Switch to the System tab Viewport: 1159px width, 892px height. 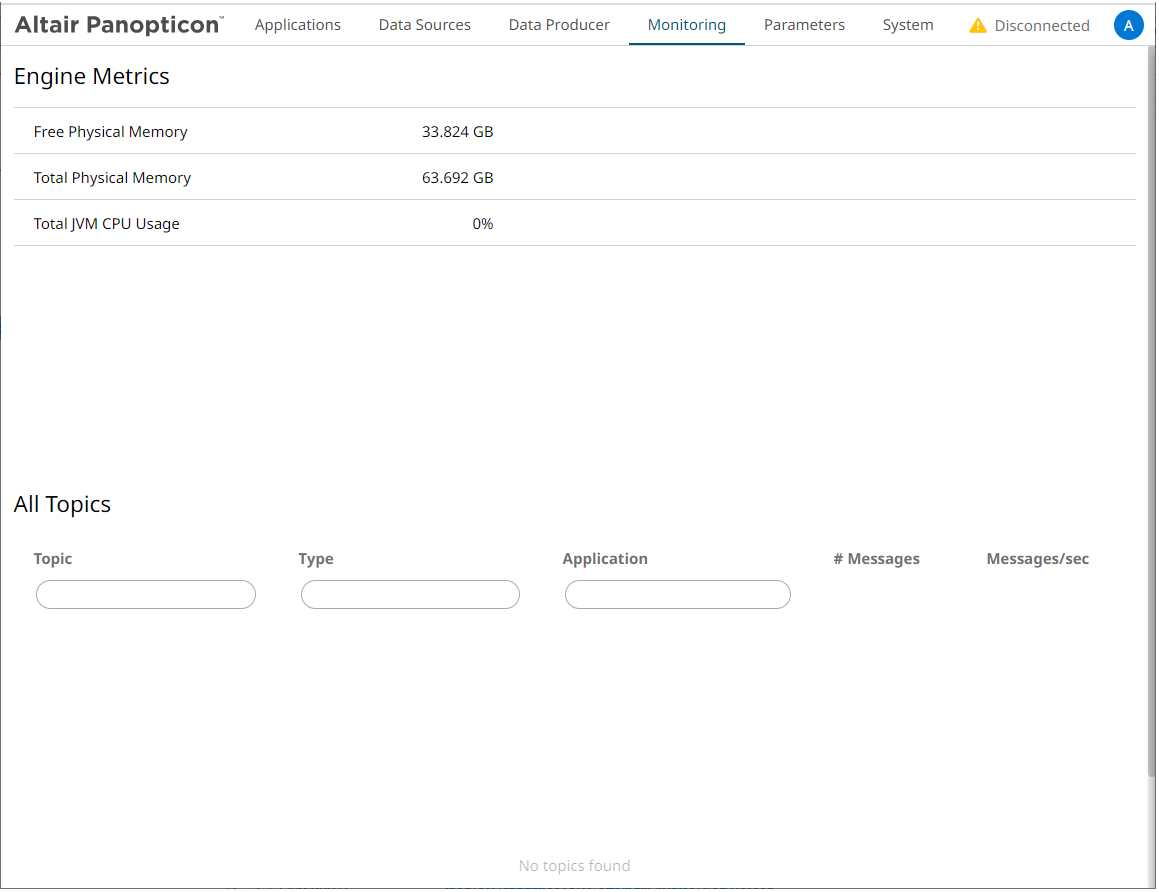point(907,25)
